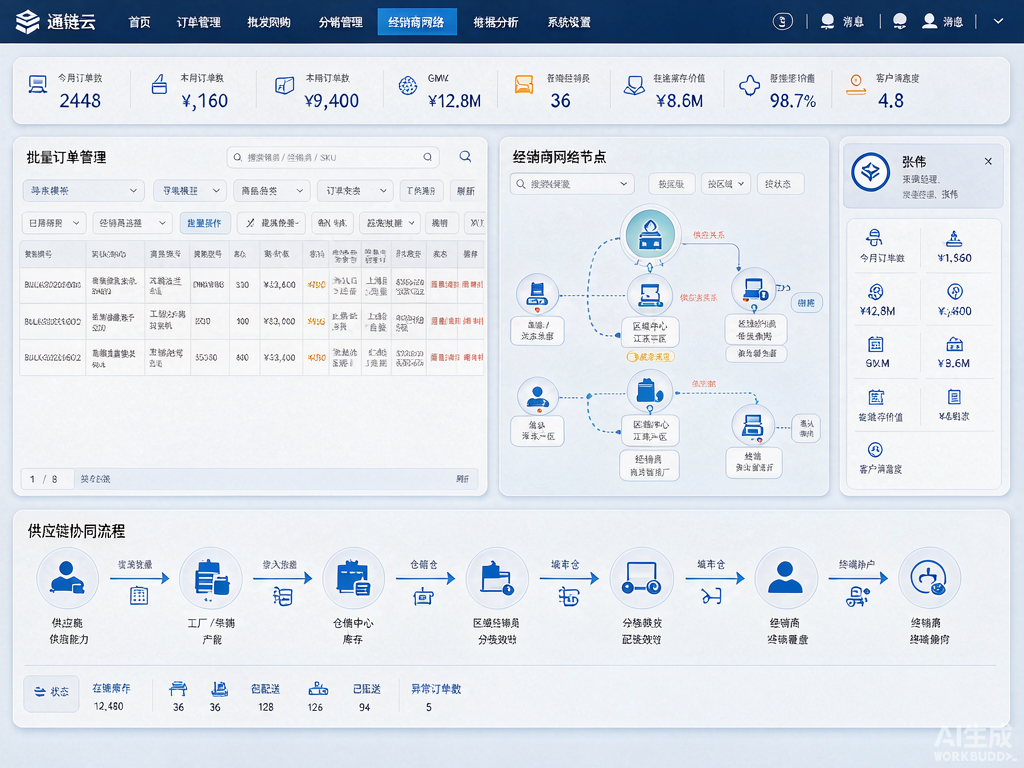
Task: Click the 工厂 step icon in the supply flow
Action: pos(210,578)
